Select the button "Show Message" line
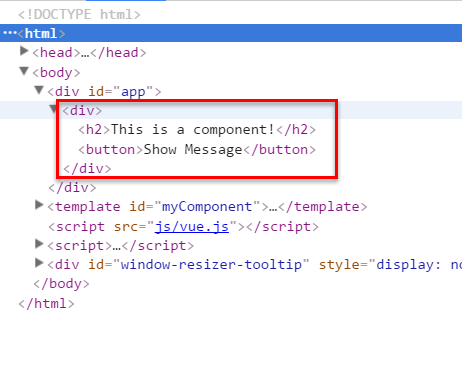 [x=197, y=150]
